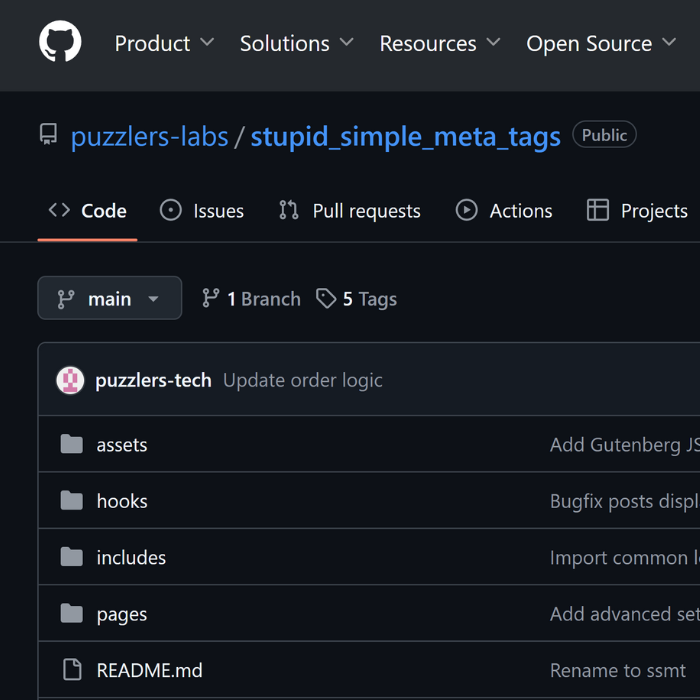Open the Actions tab
Viewport: 700px width, 700px height.
pyautogui.click(x=504, y=211)
